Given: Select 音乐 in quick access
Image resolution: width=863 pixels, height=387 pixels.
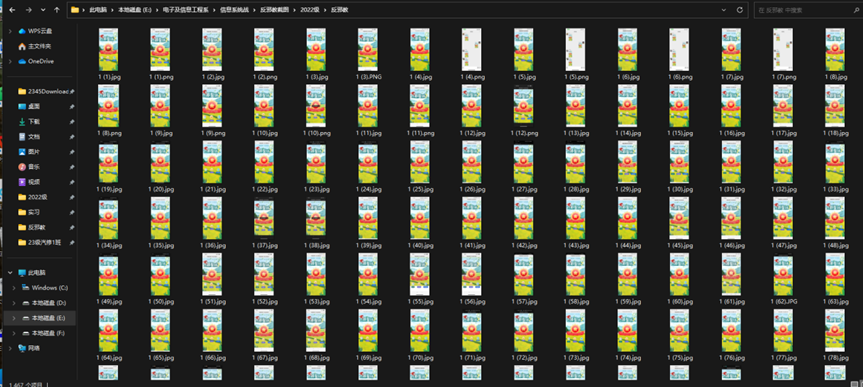Looking at the screenshot, I should [34, 167].
